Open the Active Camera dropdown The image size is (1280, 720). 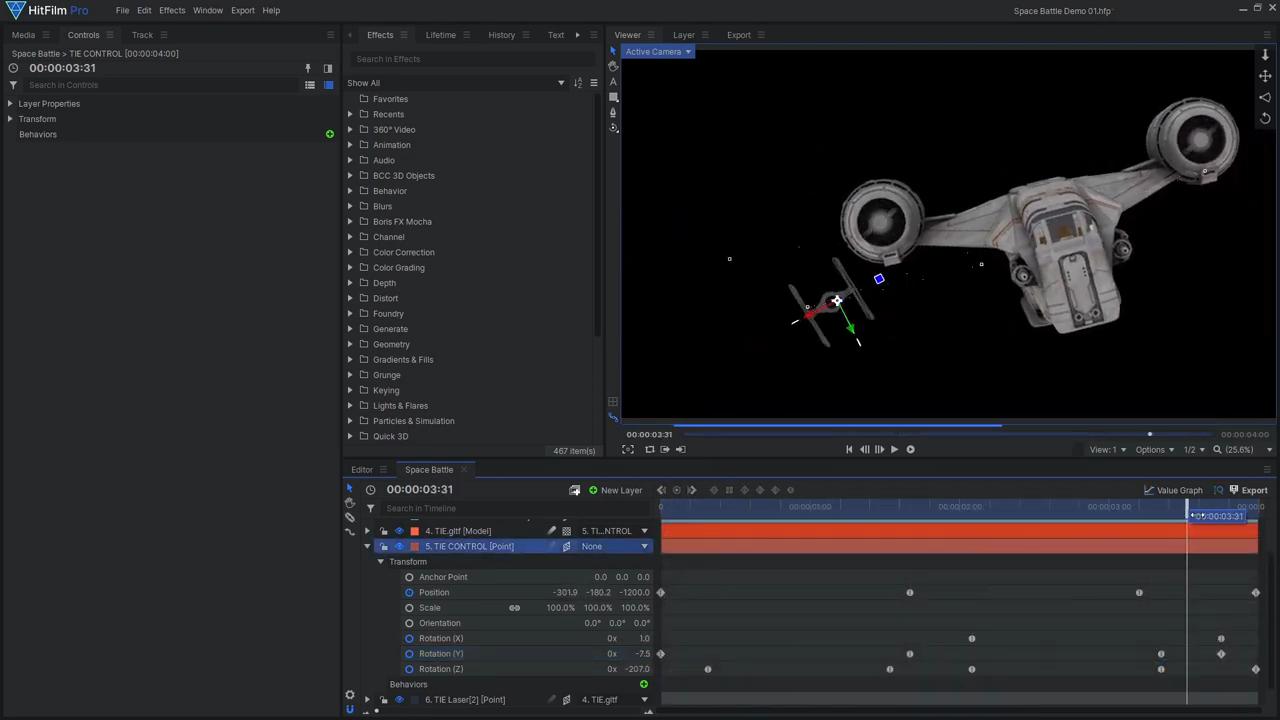click(656, 52)
